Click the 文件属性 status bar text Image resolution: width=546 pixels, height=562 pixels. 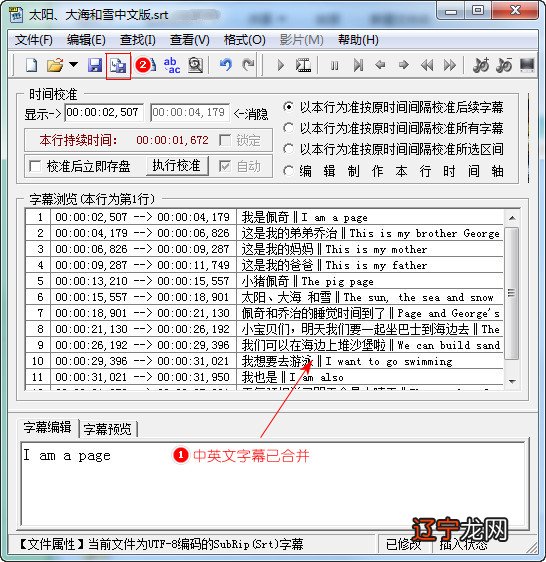pos(161,544)
